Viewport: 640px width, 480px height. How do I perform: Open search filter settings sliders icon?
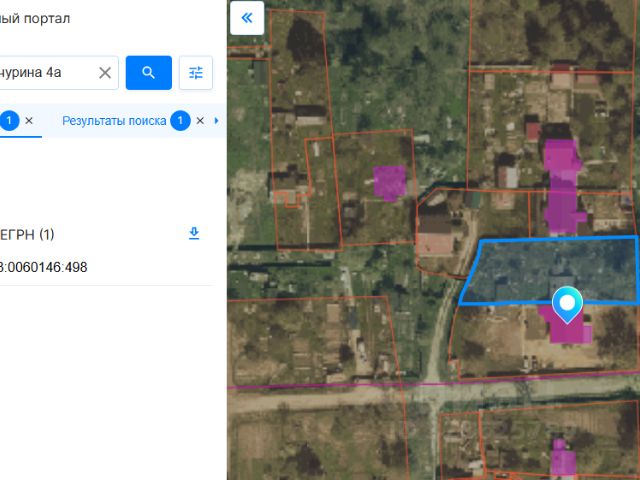click(196, 73)
